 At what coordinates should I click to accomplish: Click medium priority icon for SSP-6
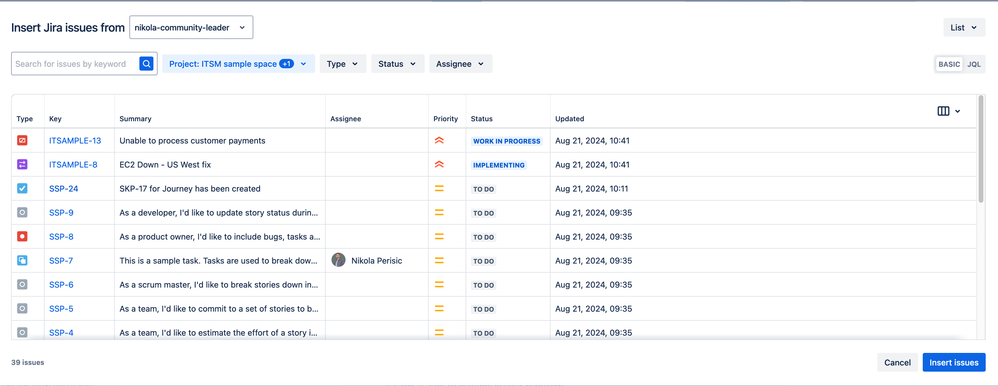pos(439,285)
